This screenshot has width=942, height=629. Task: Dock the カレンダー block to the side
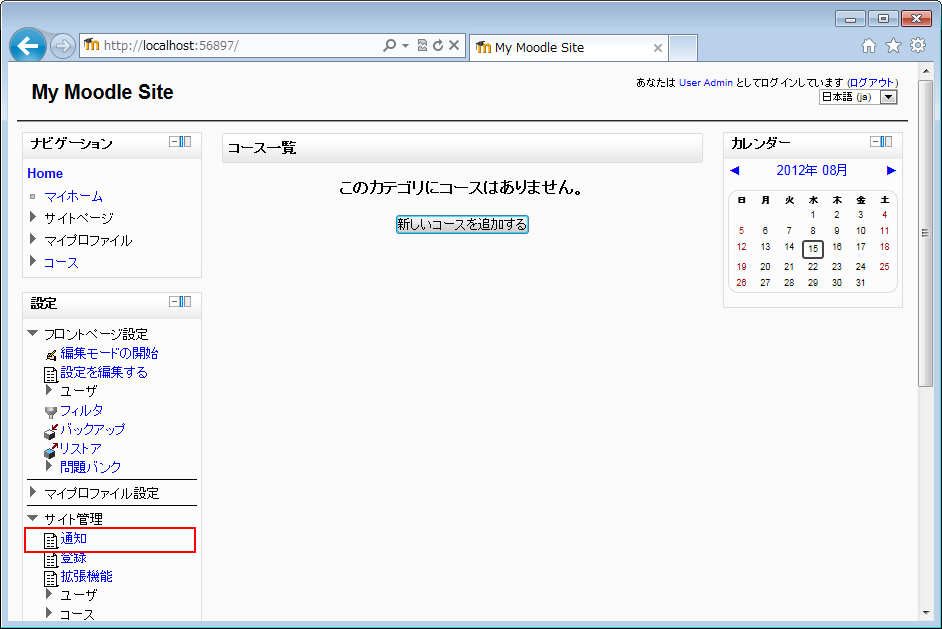[886, 142]
